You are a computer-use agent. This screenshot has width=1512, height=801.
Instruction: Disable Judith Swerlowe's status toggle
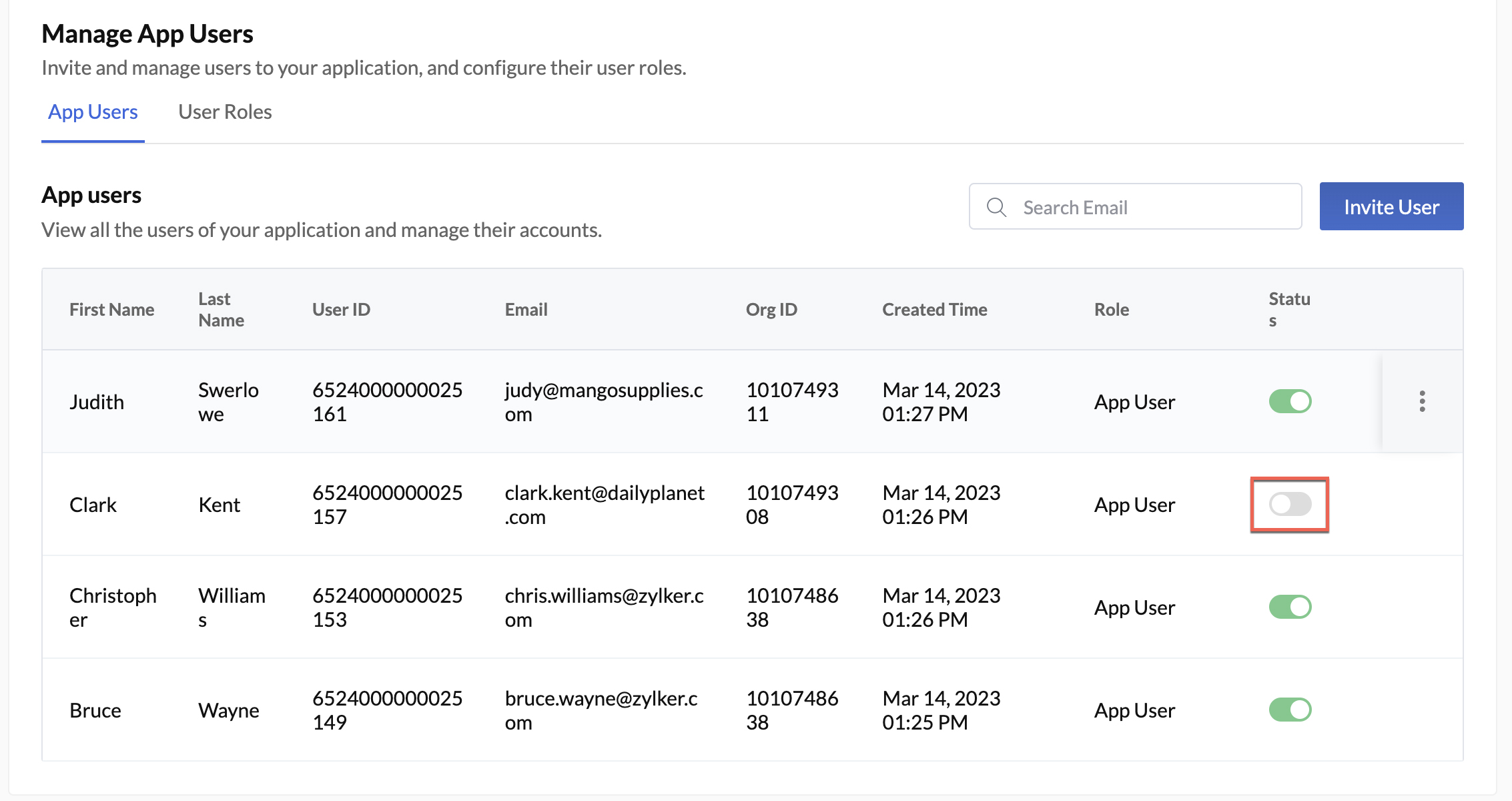[1289, 401]
